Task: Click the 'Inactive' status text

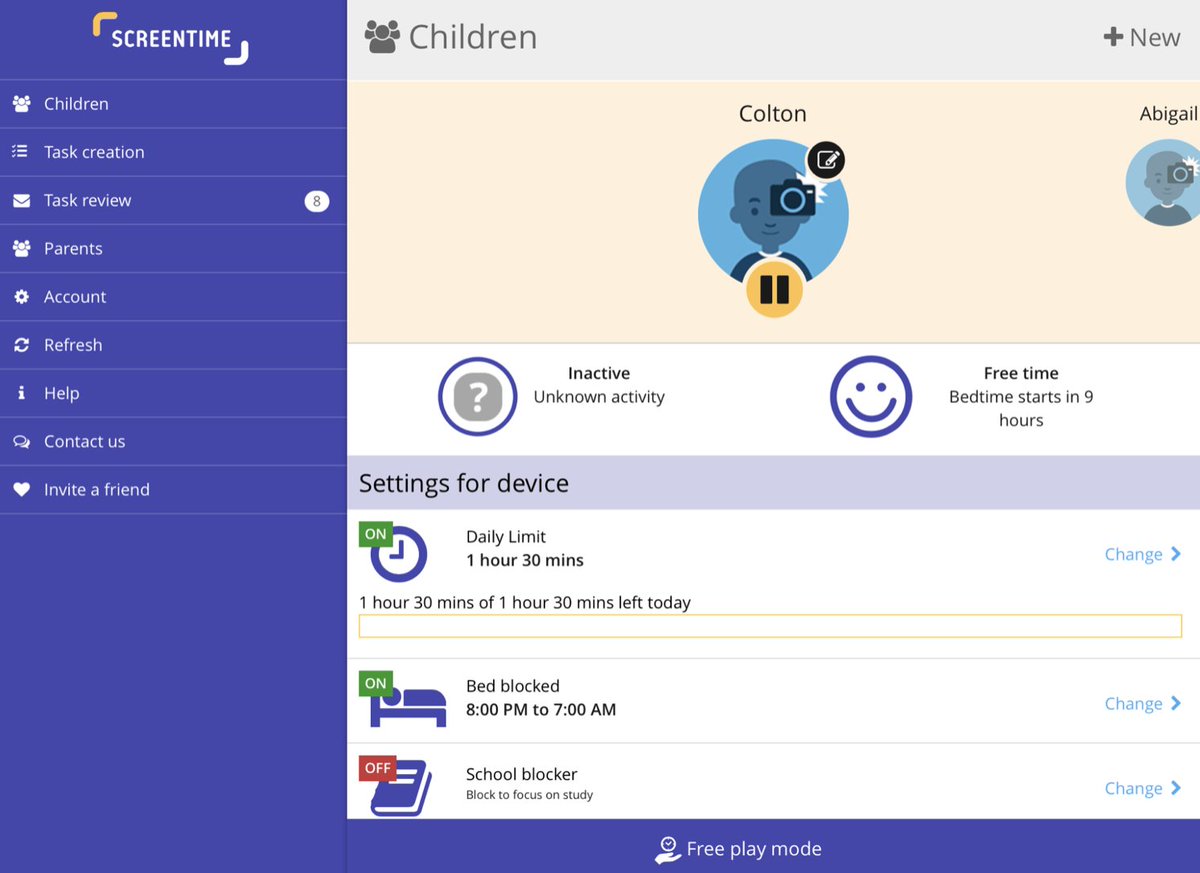Action: 599,373
